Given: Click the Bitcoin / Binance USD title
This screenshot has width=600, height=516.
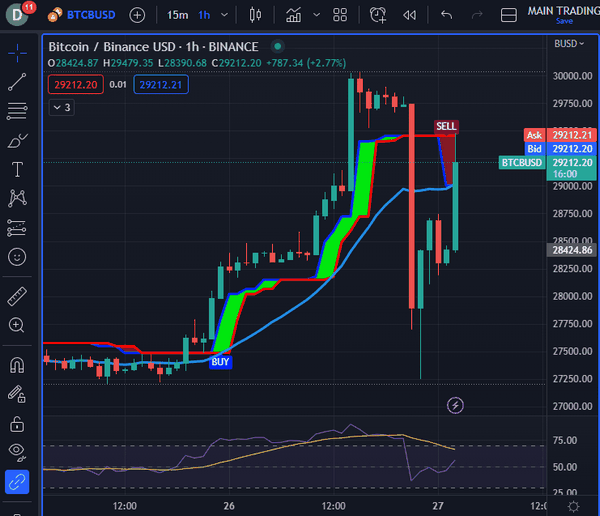Looking at the screenshot, I should click(153, 47).
